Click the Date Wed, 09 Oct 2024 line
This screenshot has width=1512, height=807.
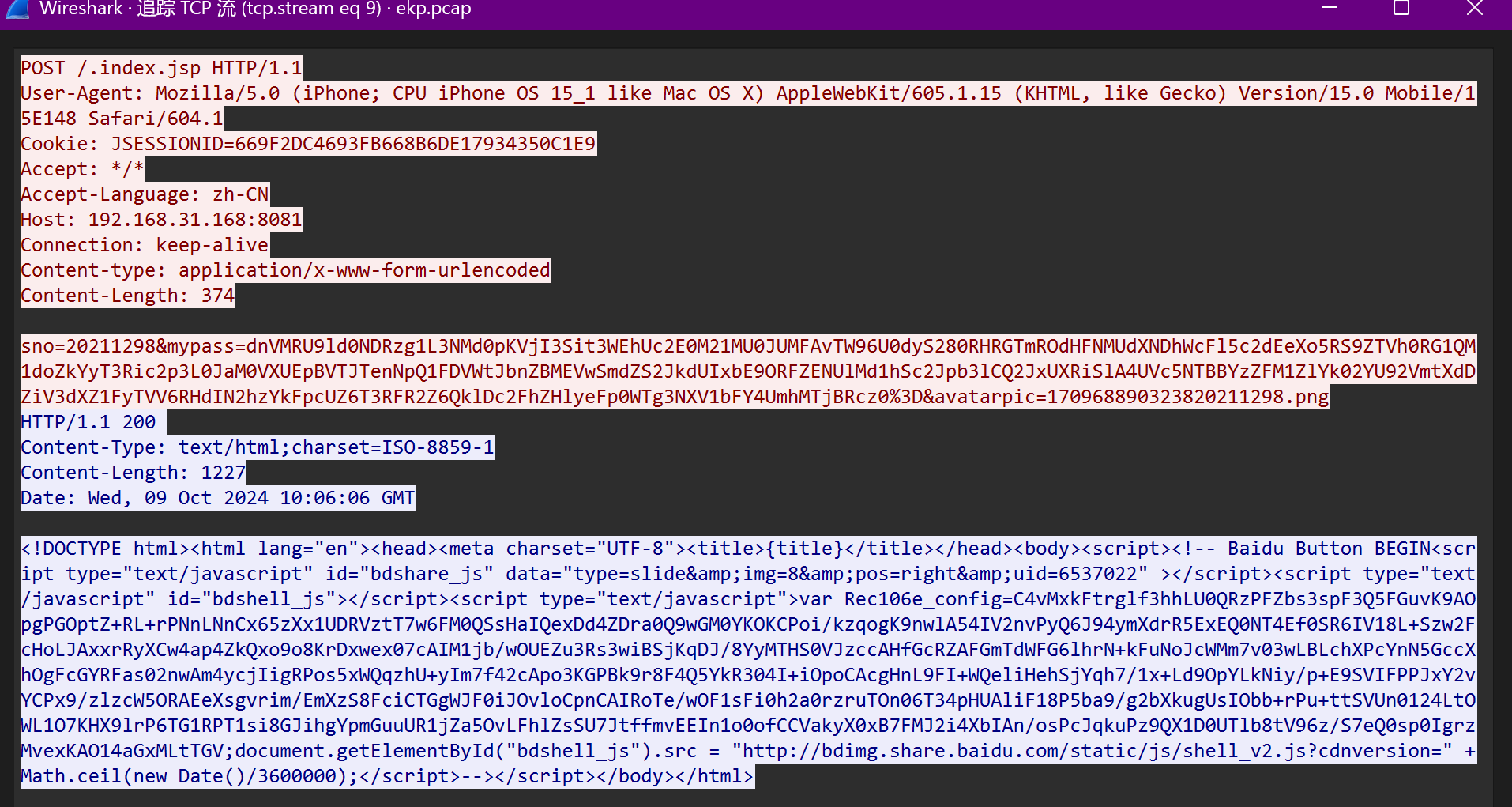(x=217, y=498)
